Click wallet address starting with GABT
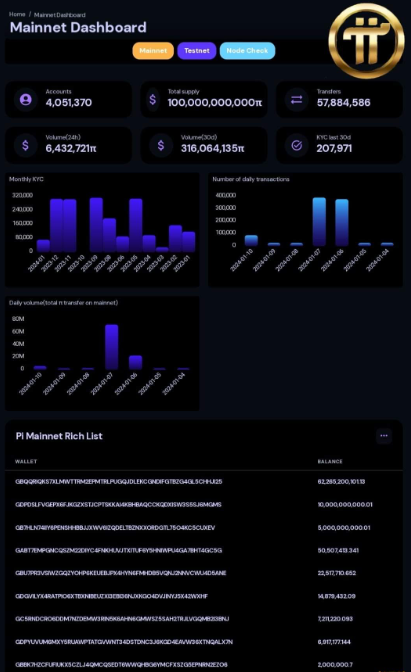Screen dimensions: 411x672 pyautogui.click(x=119, y=550)
